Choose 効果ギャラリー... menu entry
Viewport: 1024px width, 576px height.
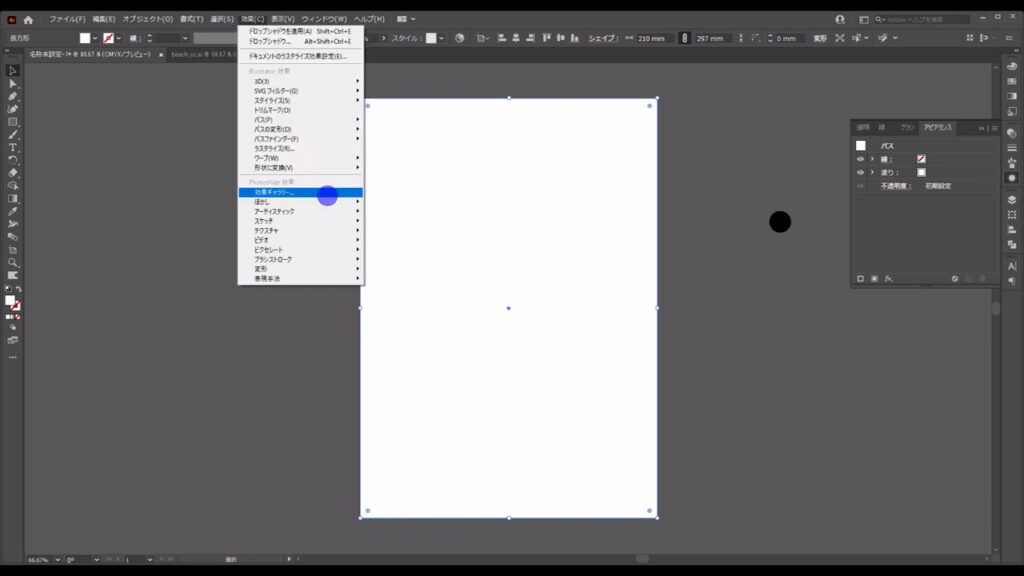pyautogui.click(x=300, y=193)
